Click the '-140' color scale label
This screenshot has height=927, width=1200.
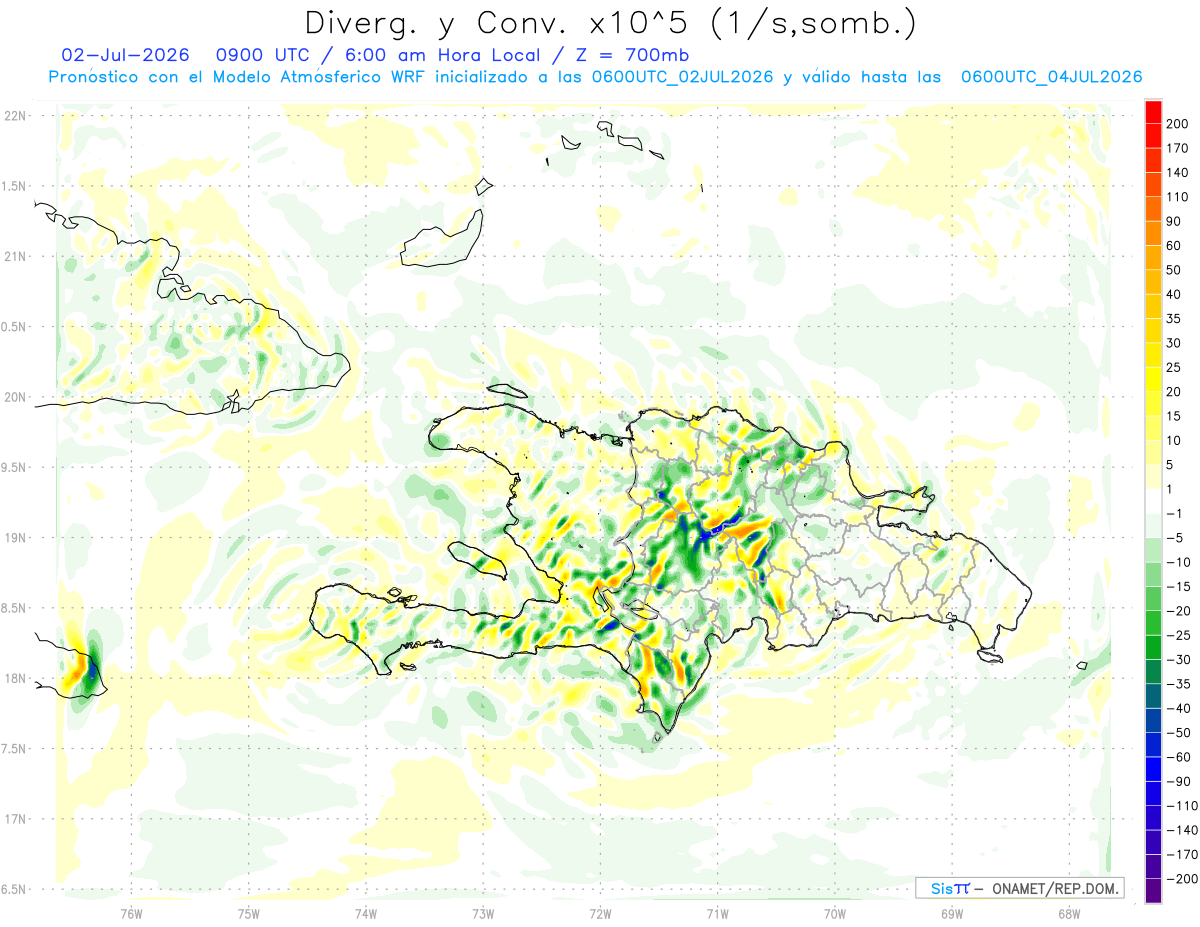pos(1182,829)
